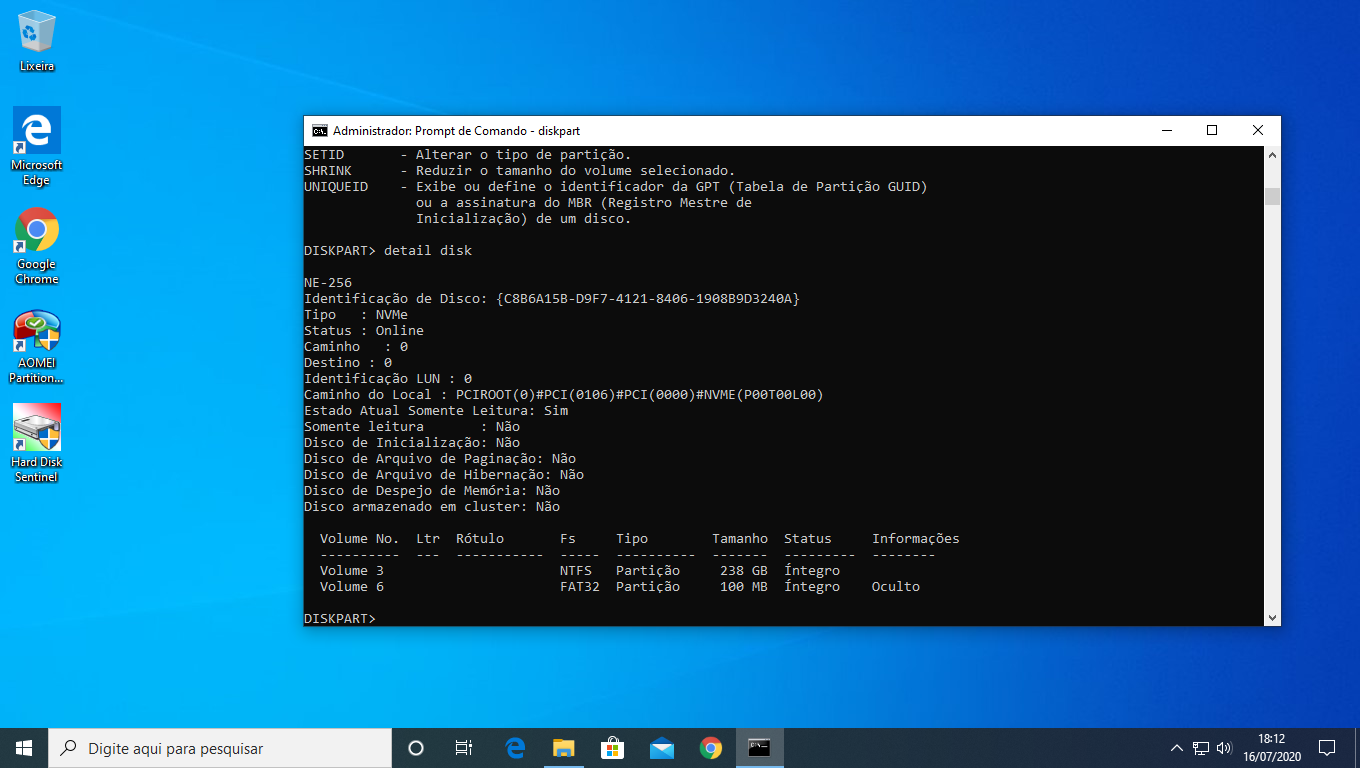This screenshot has width=1360, height=768.
Task: Click the taskbar search box
Action: tap(220, 748)
